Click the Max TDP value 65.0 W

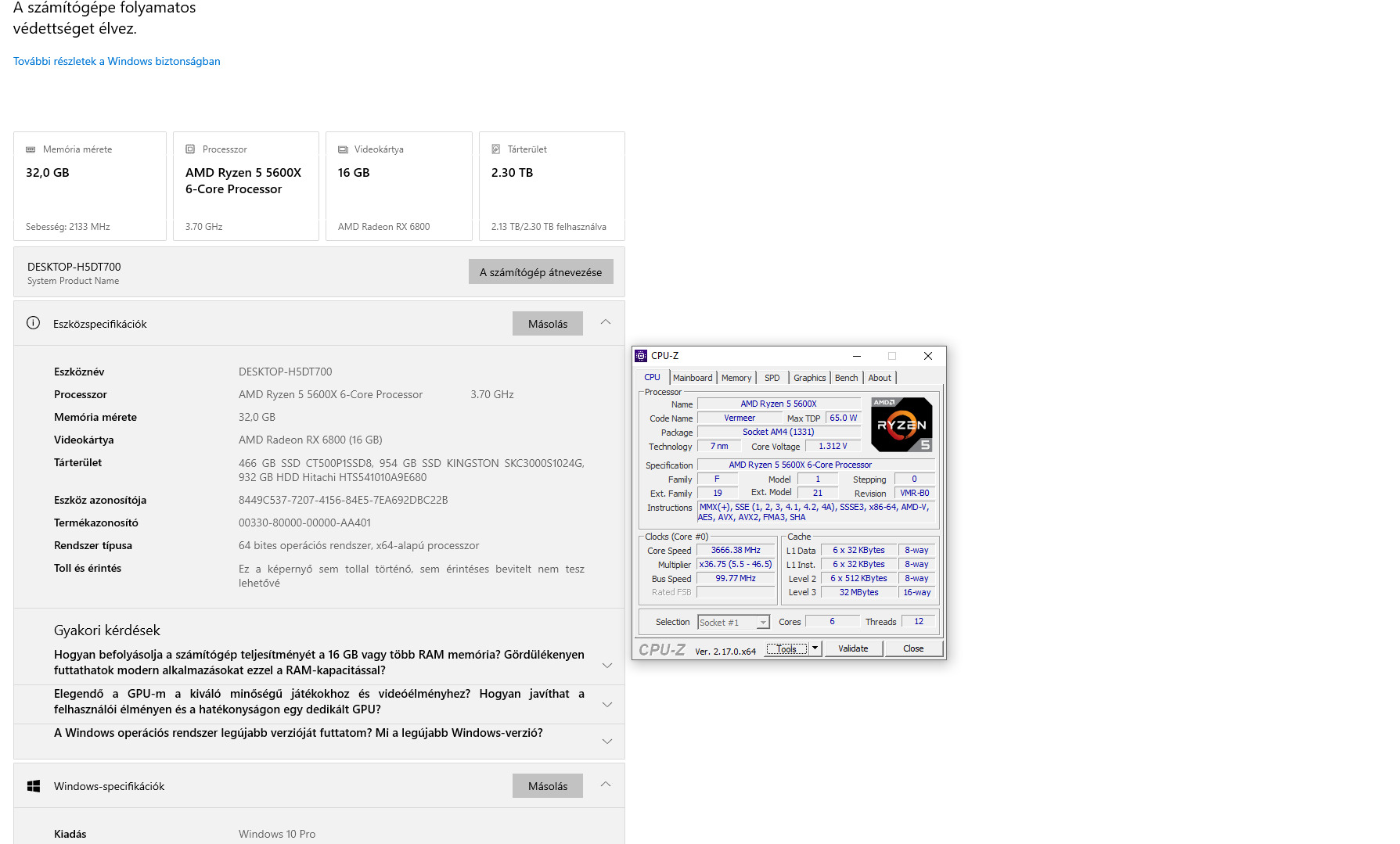[843, 418]
